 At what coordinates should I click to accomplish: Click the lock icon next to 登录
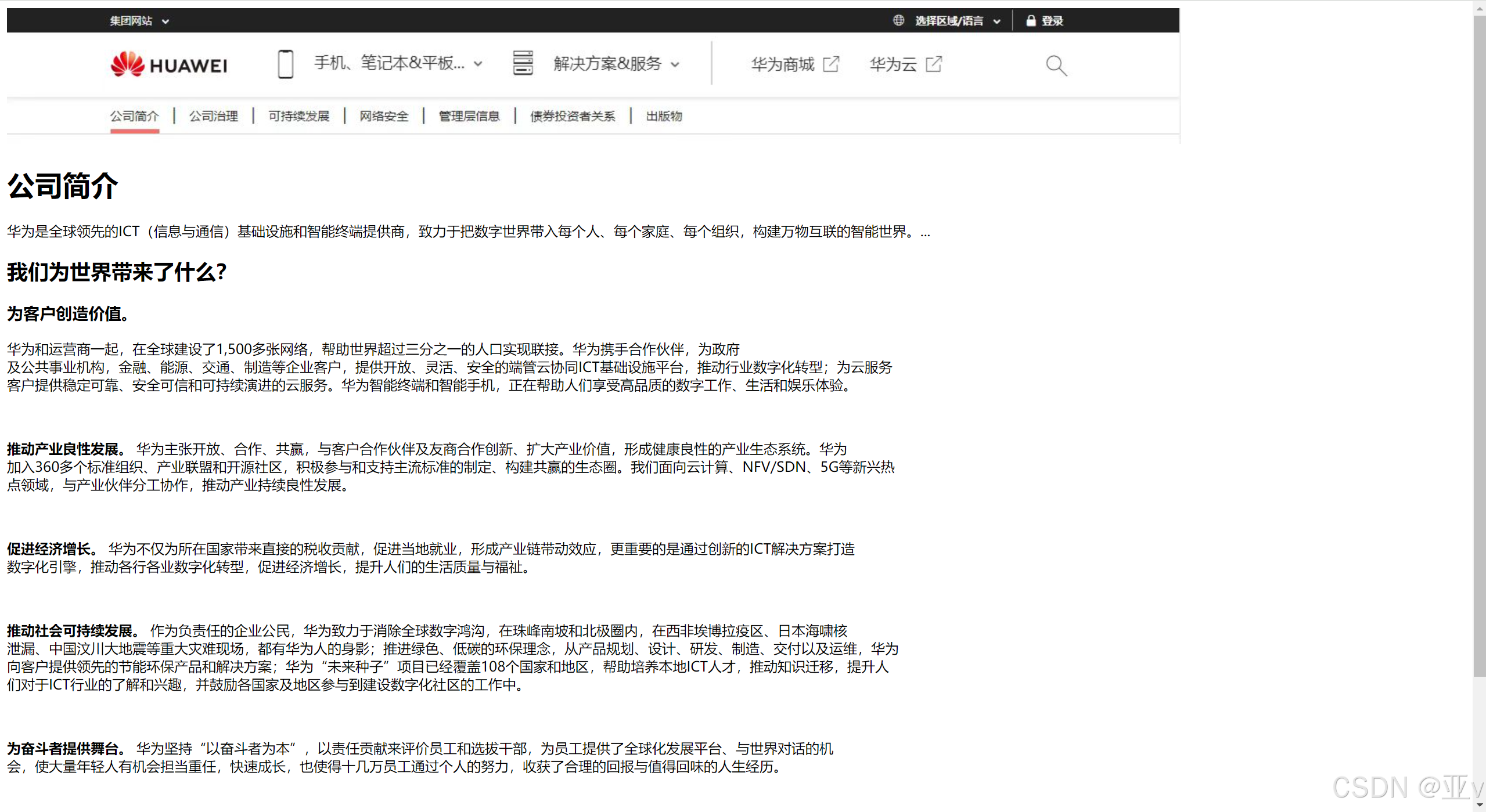pos(1031,20)
